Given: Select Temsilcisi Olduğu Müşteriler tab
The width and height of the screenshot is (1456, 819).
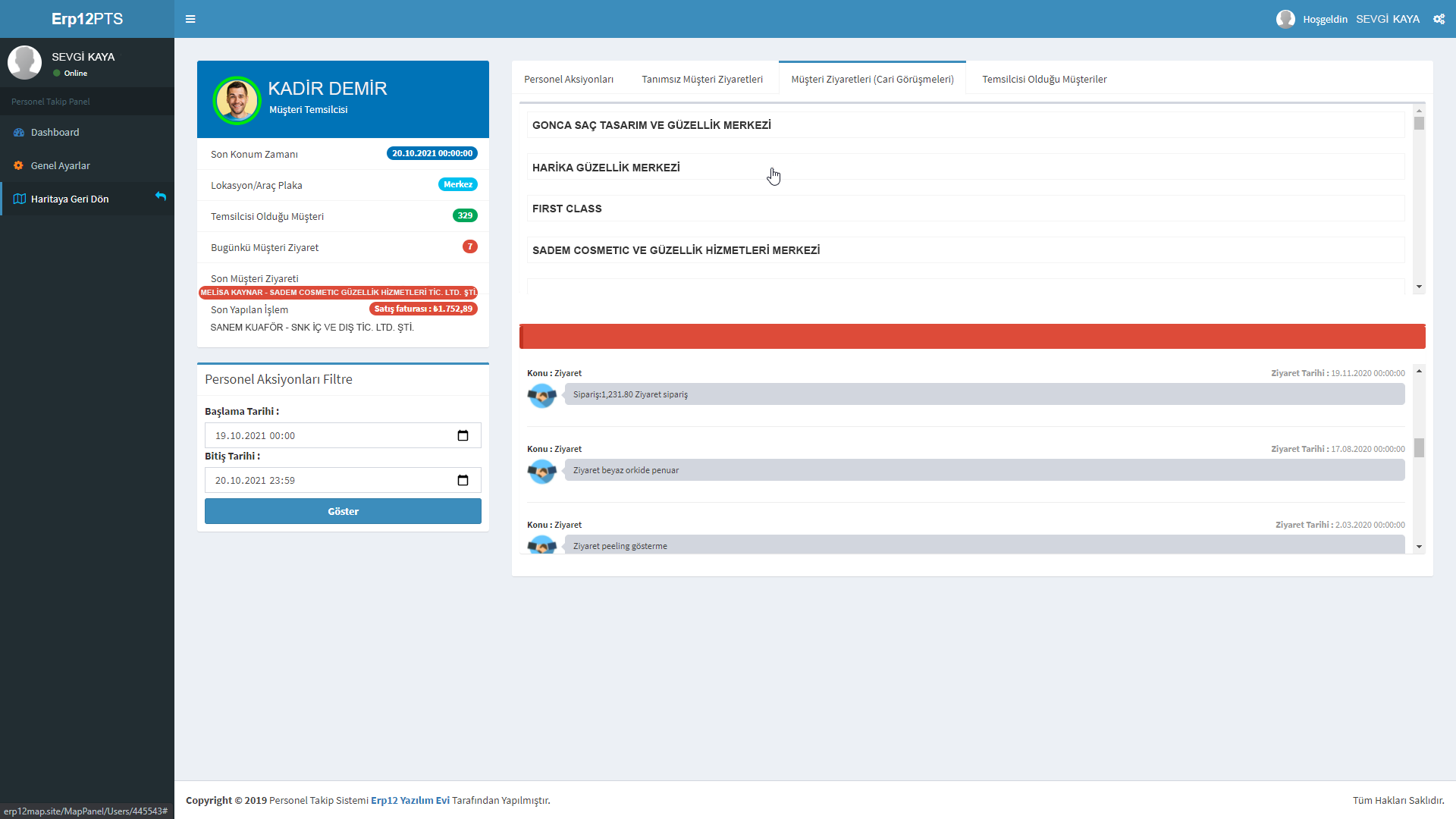Looking at the screenshot, I should (1043, 79).
